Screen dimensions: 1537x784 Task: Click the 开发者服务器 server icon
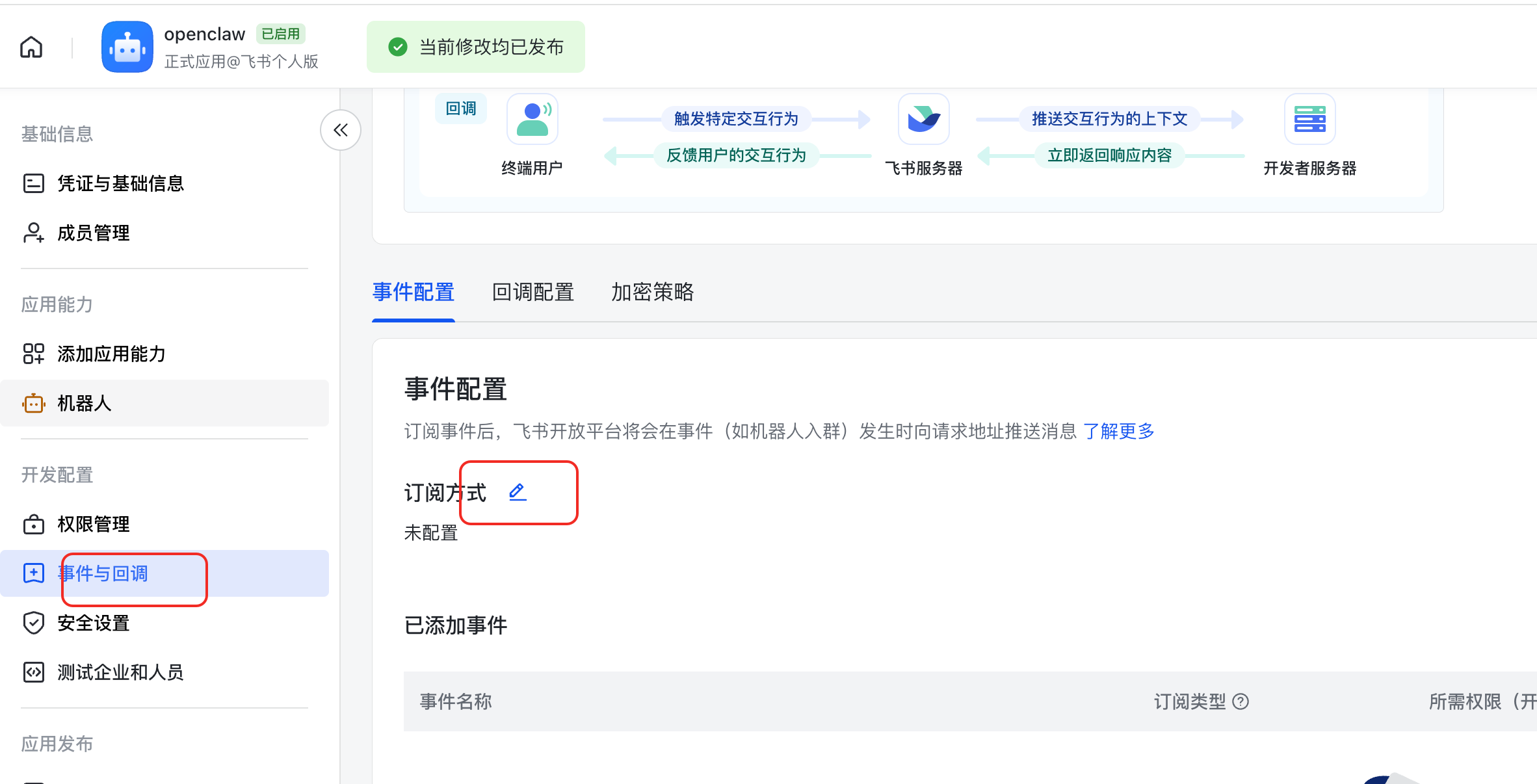[1309, 119]
